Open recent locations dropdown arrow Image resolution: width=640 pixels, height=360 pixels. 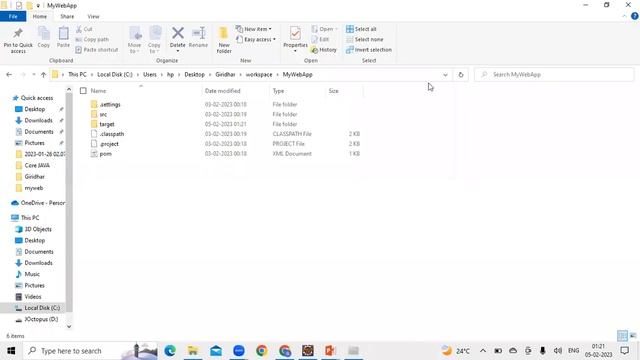[x=33, y=75]
